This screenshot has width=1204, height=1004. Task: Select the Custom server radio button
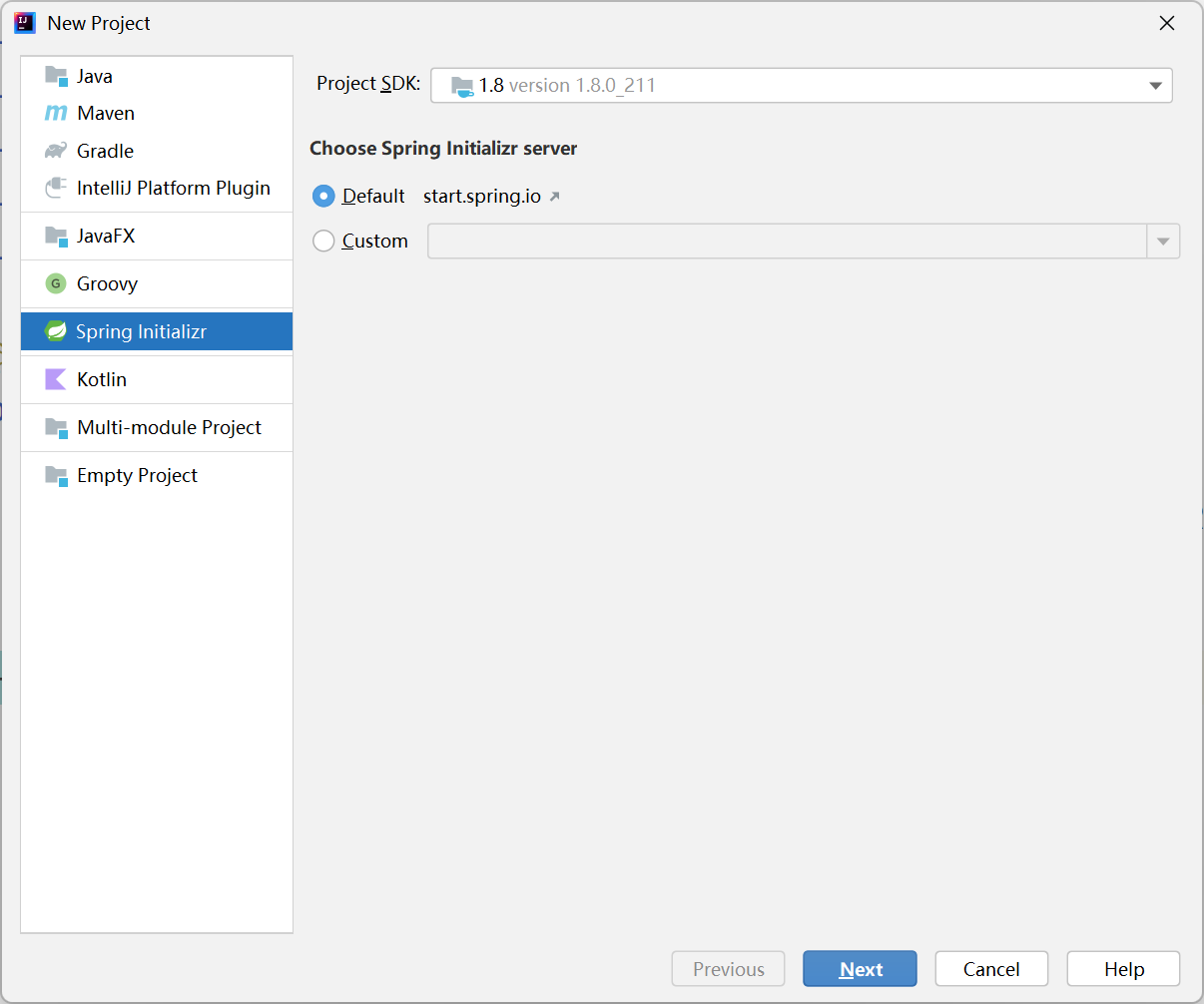click(x=323, y=241)
